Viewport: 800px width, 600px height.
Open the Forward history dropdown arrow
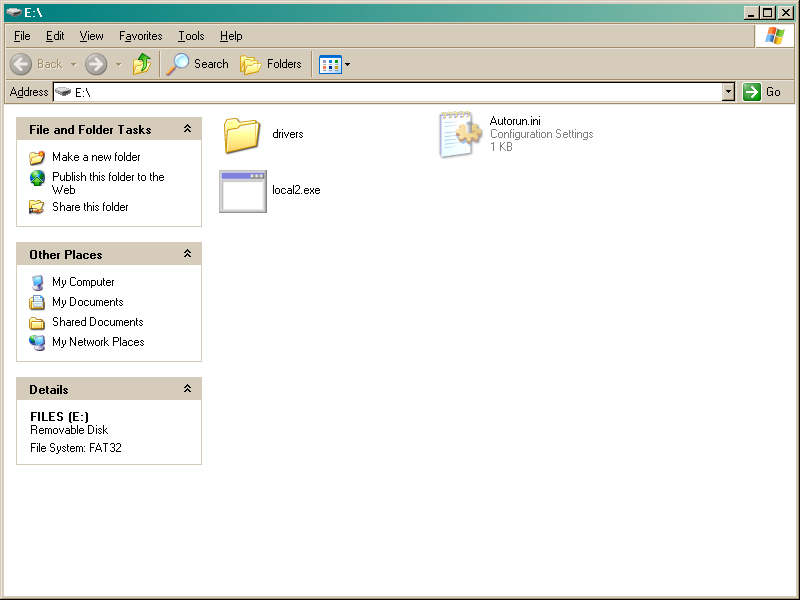(118, 64)
